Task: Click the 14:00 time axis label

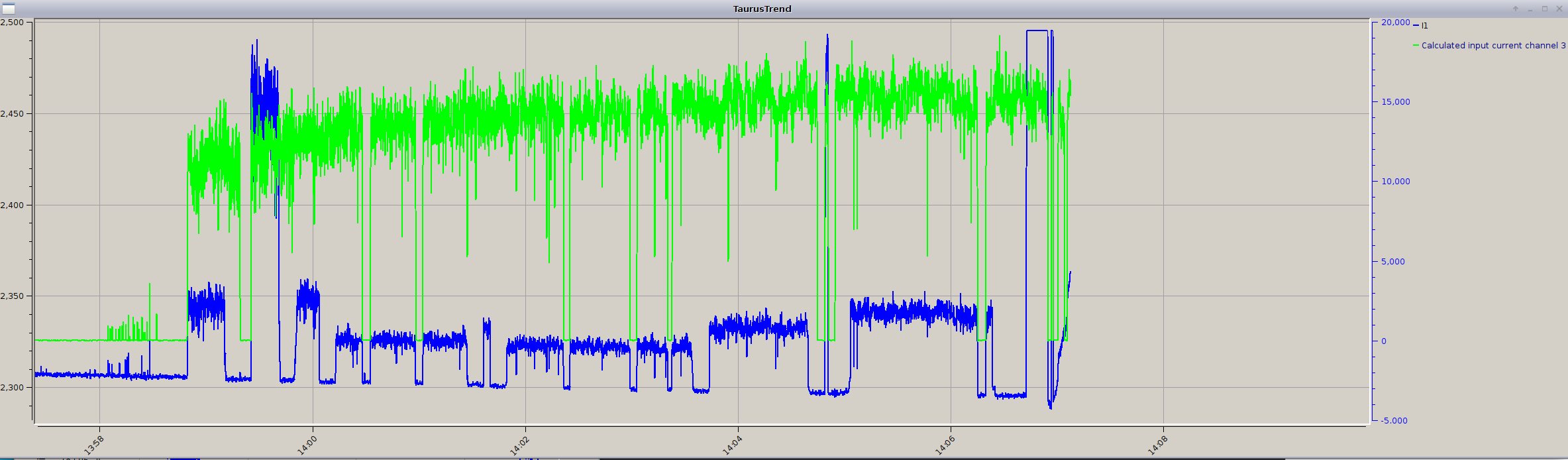Action: [307, 445]
